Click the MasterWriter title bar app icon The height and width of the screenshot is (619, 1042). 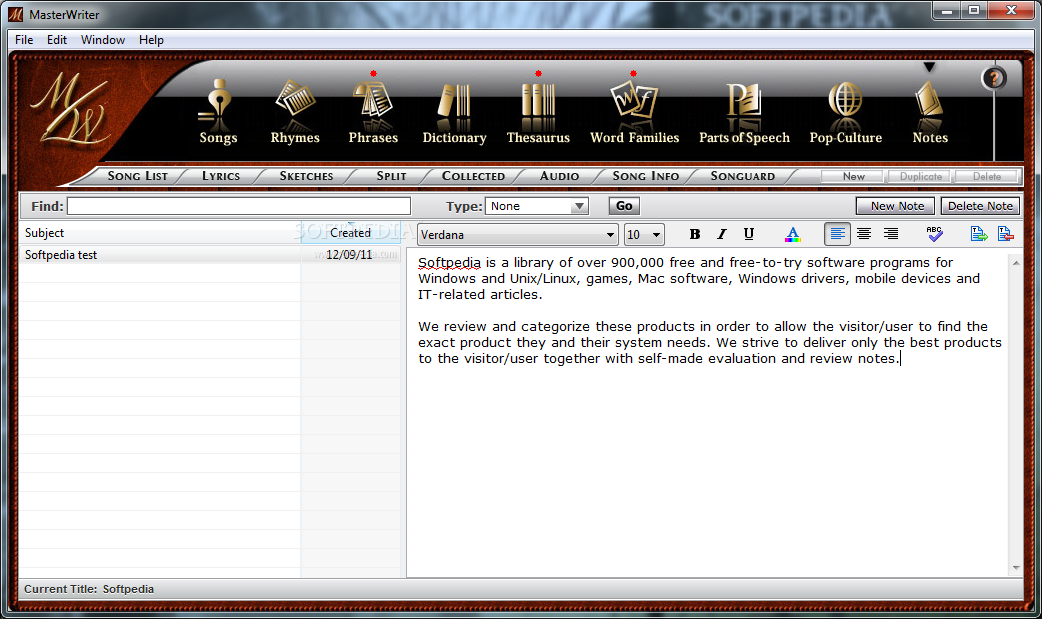pyautogui.click(x=15, y=14)
